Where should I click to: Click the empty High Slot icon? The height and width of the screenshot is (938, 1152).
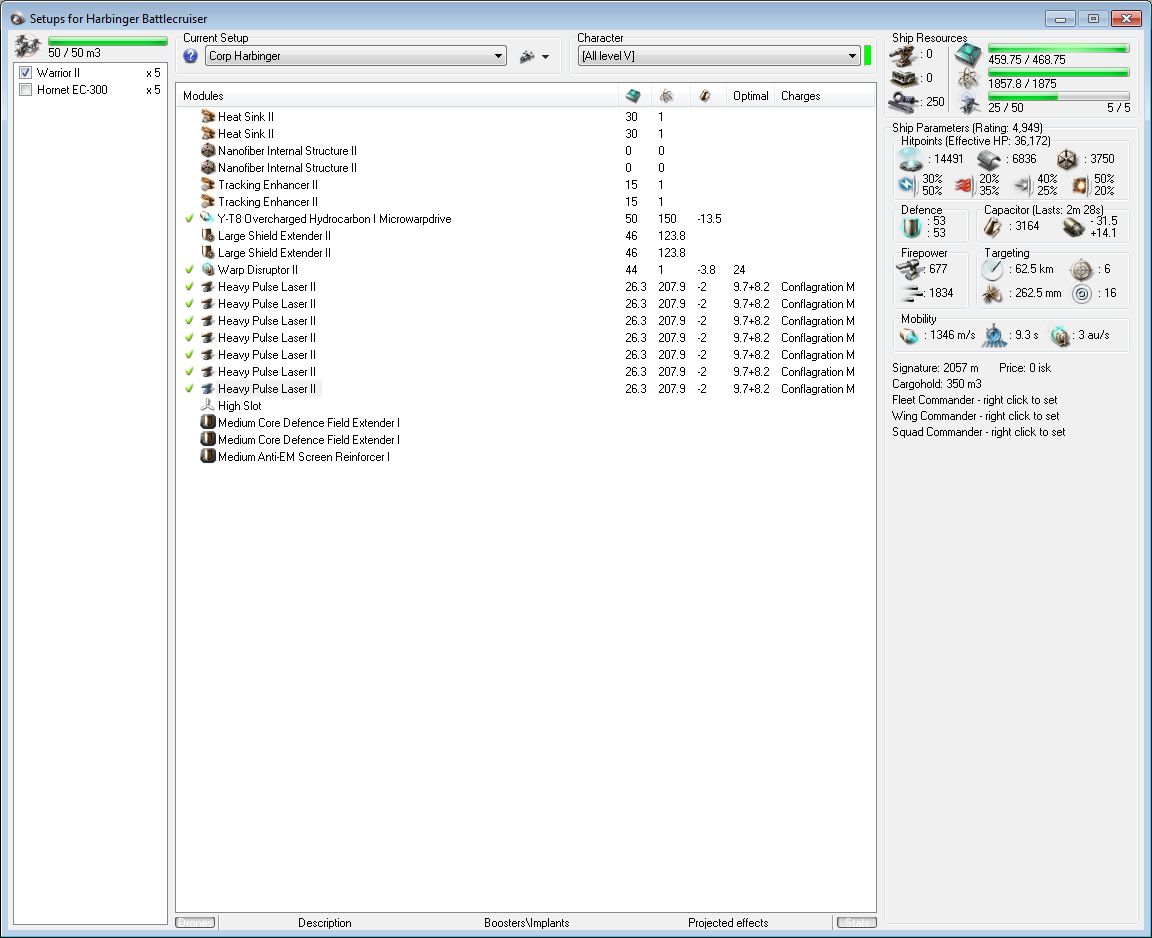tap(208, 405)
